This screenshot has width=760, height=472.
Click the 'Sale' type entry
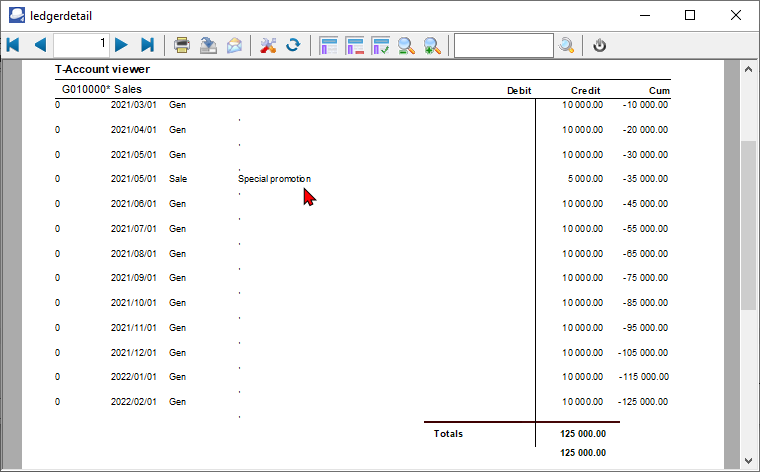tap(178, 179)
